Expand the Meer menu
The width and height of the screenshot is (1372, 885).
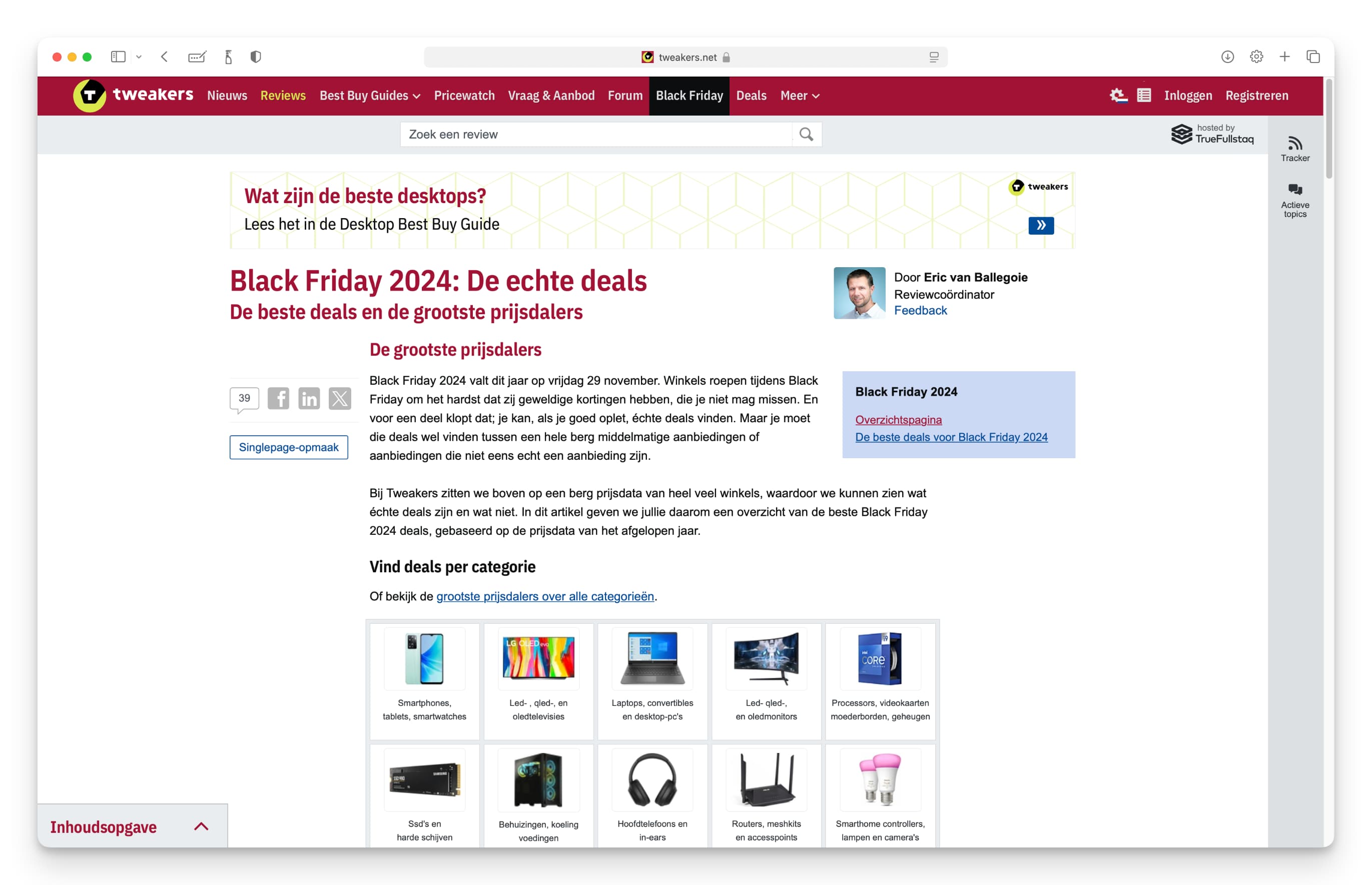click(x=800, y=96)
